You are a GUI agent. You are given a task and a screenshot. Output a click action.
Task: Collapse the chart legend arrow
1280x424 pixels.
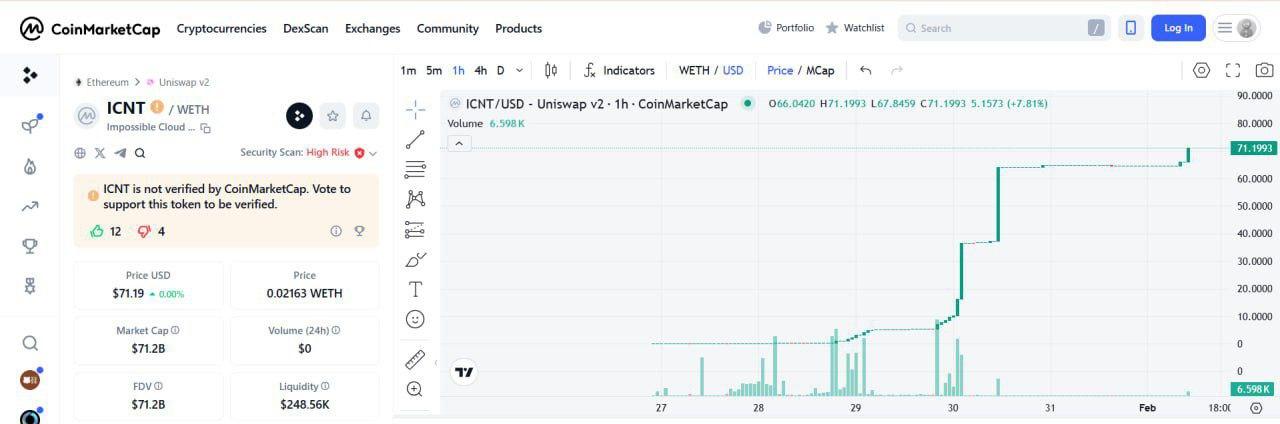458,143
